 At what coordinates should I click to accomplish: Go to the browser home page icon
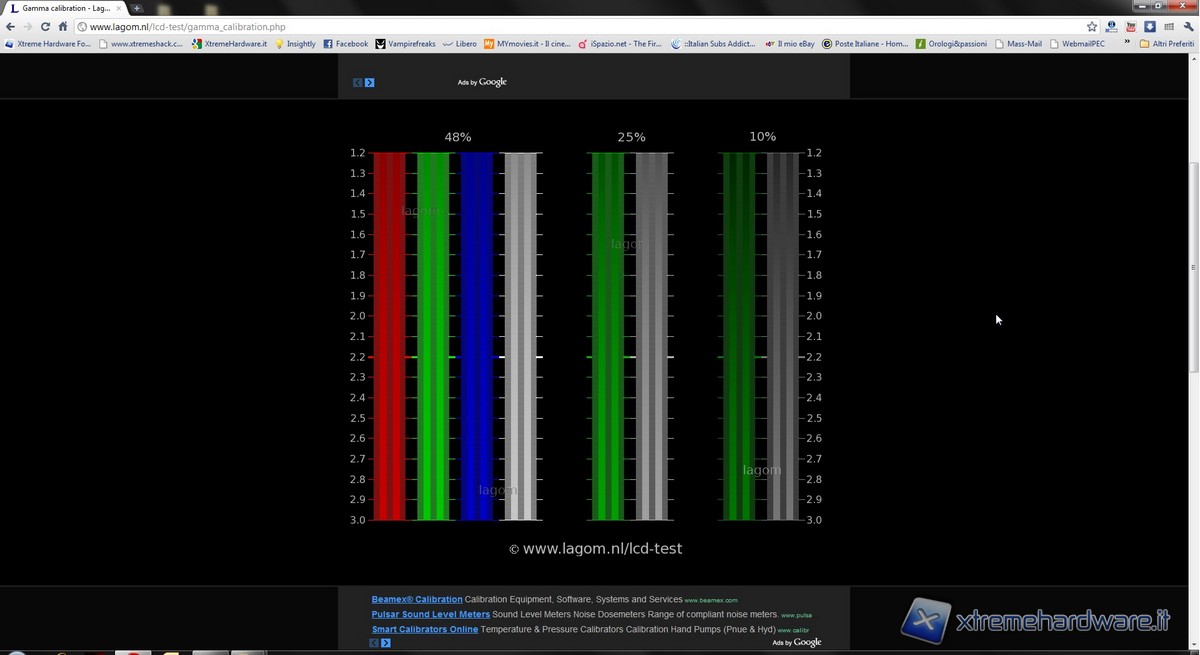63,27
